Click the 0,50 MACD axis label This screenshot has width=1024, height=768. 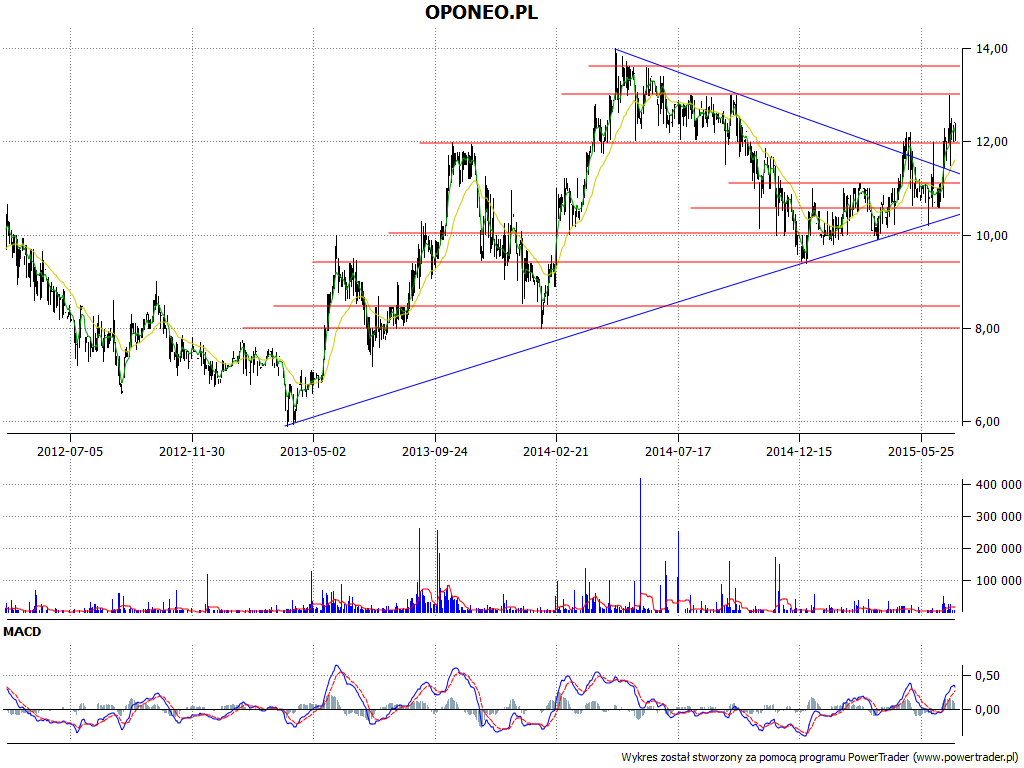point(987,676)
